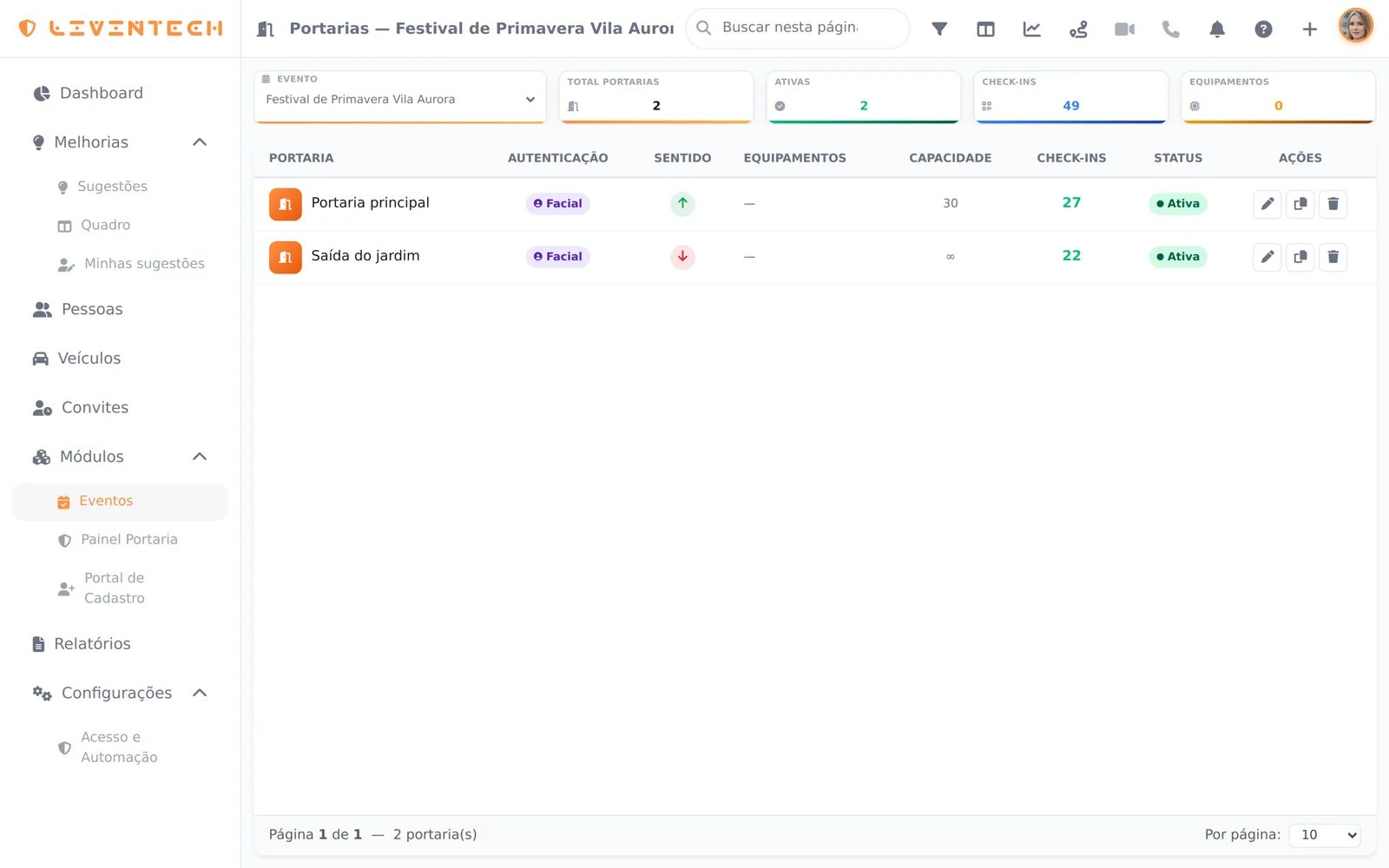Open the Por página rows dropdown
Viewport: 1389px width, 868px height.
click(1325, 835)
